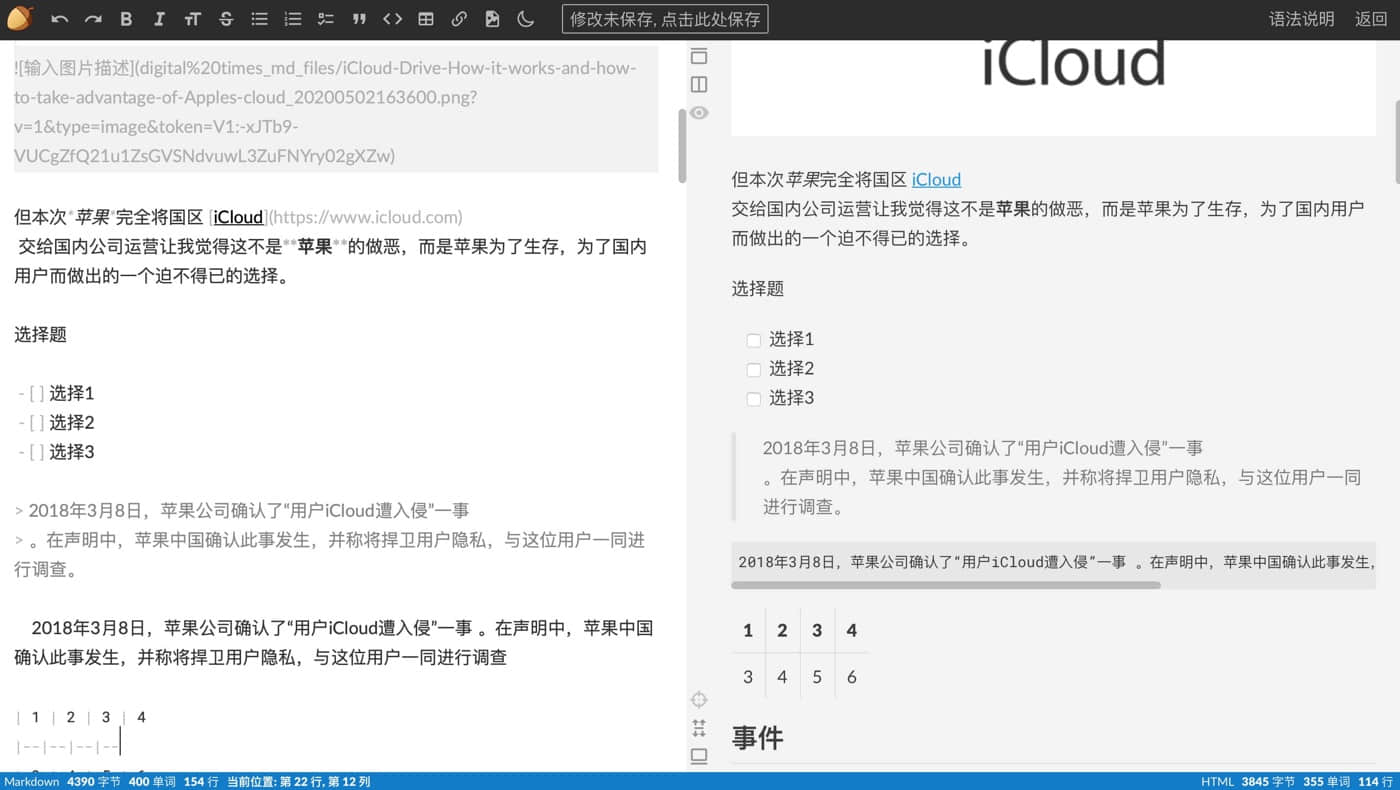
Task: Click the redo arrow in toolbar
Action: (93, 19)
